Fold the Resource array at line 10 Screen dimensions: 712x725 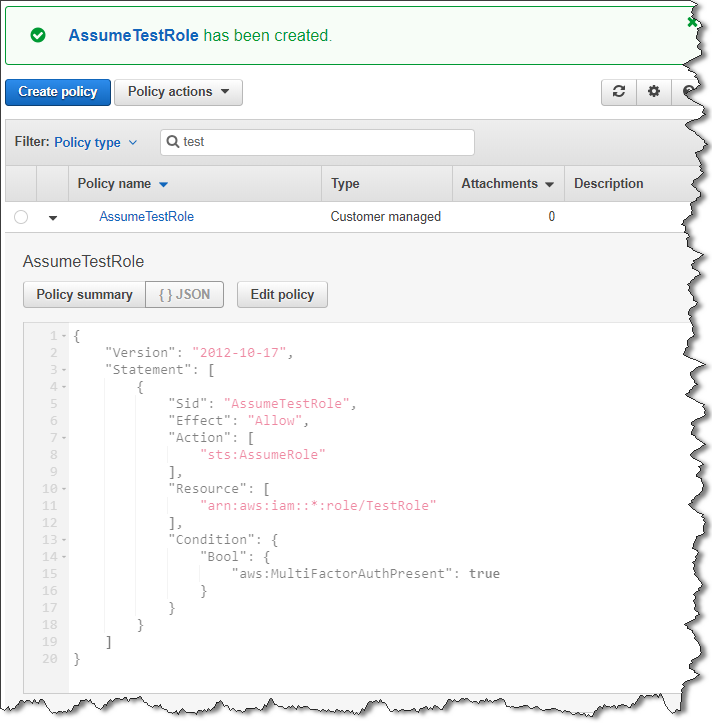click(x=64, y=489)
